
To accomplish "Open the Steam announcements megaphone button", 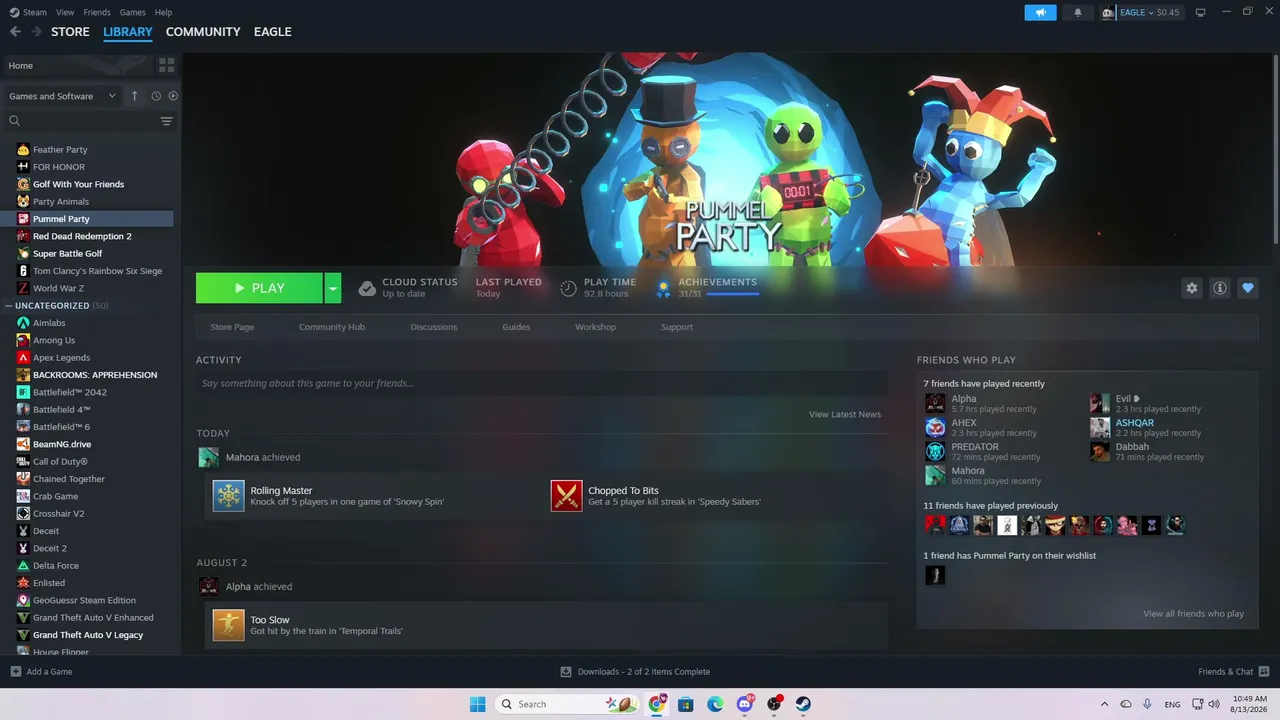I will tap(1040, 12).
